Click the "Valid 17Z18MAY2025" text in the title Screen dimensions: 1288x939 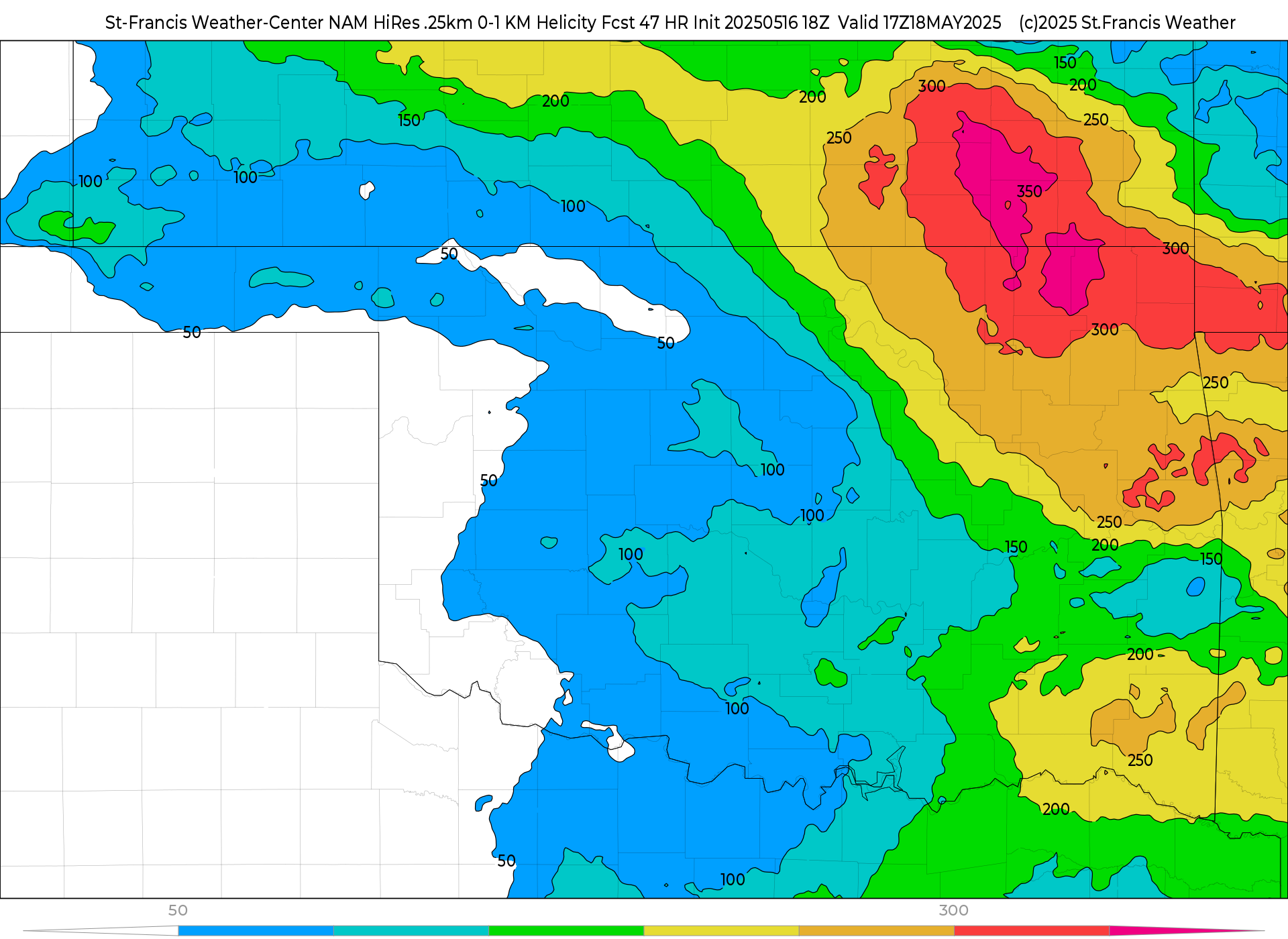coord(920,23)
